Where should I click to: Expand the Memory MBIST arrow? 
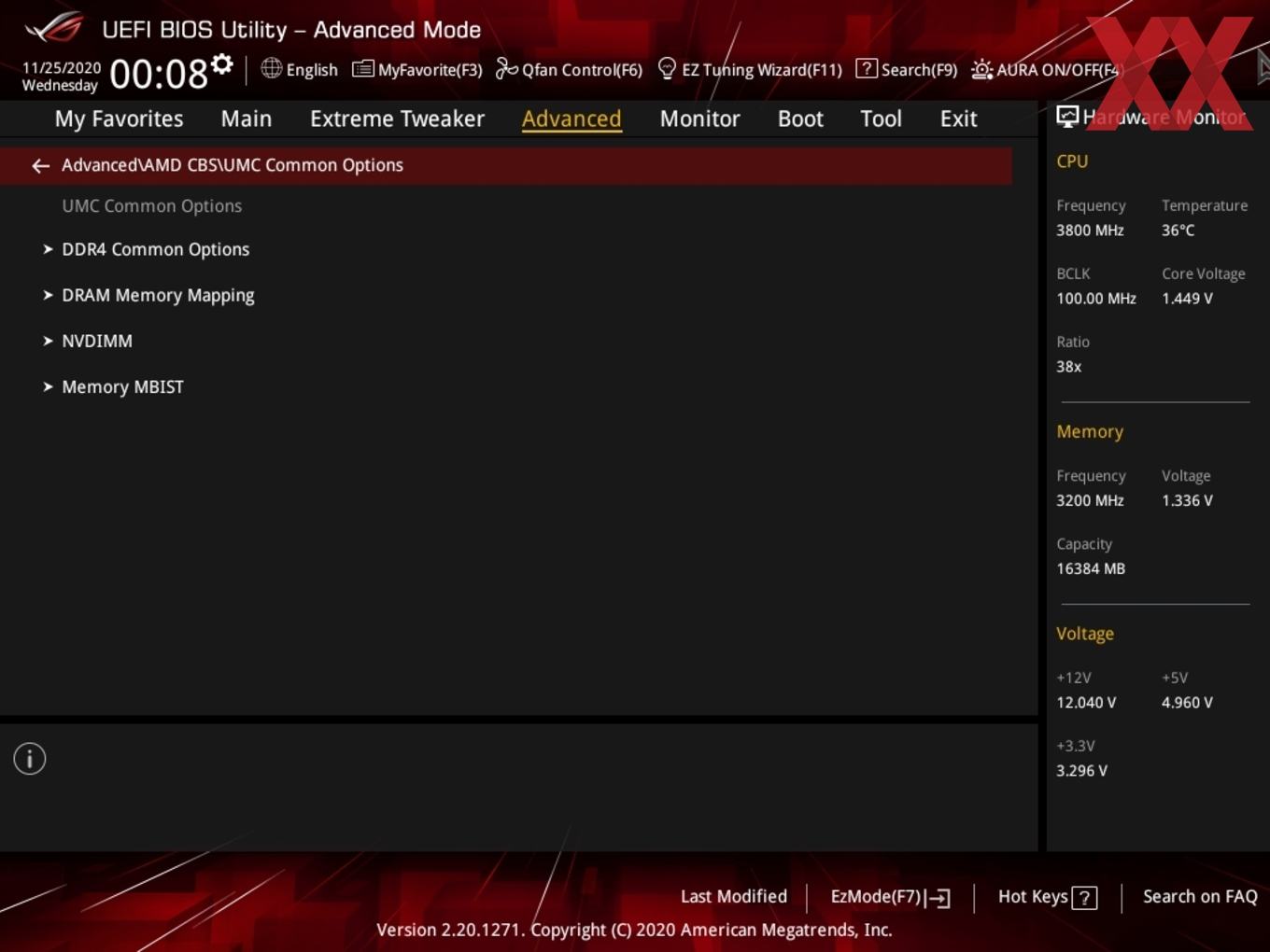pyautogui.click(x=48, y=386)
